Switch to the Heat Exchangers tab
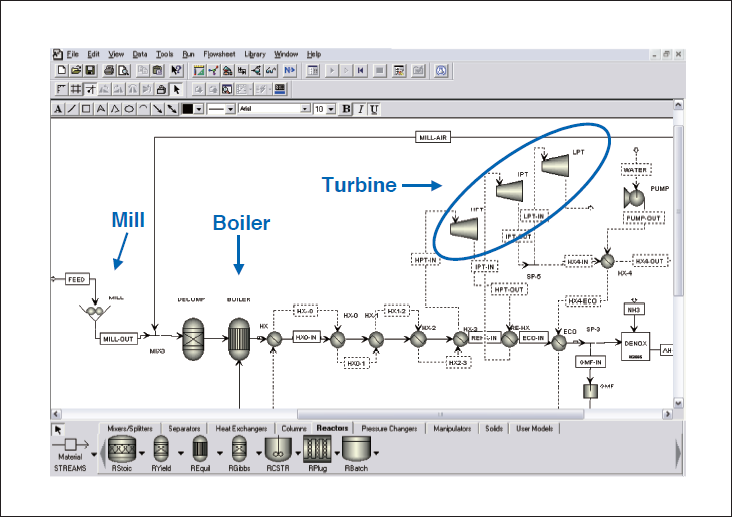732x517 pixels. point(240,428)
